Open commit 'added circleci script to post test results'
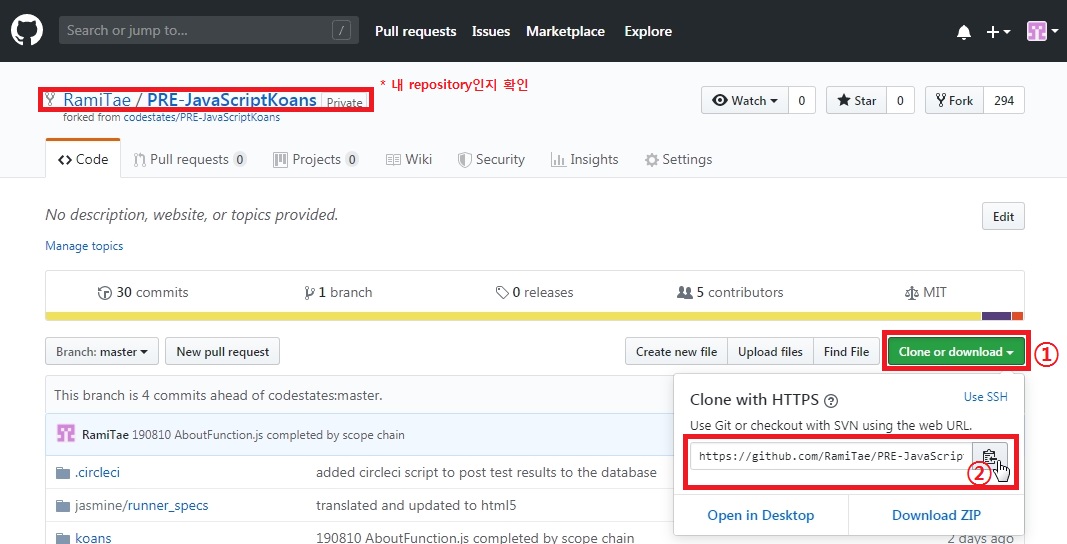 coord(486,472)
